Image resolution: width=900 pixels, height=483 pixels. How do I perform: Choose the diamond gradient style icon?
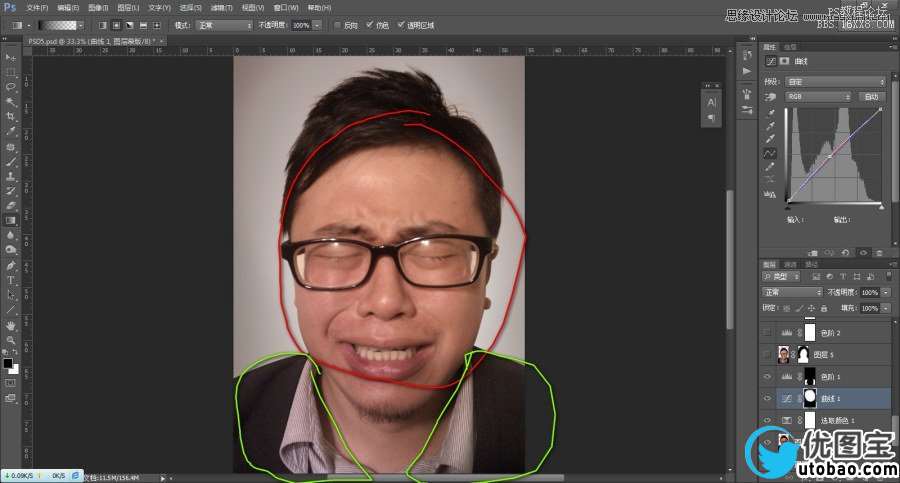(156, 25)
